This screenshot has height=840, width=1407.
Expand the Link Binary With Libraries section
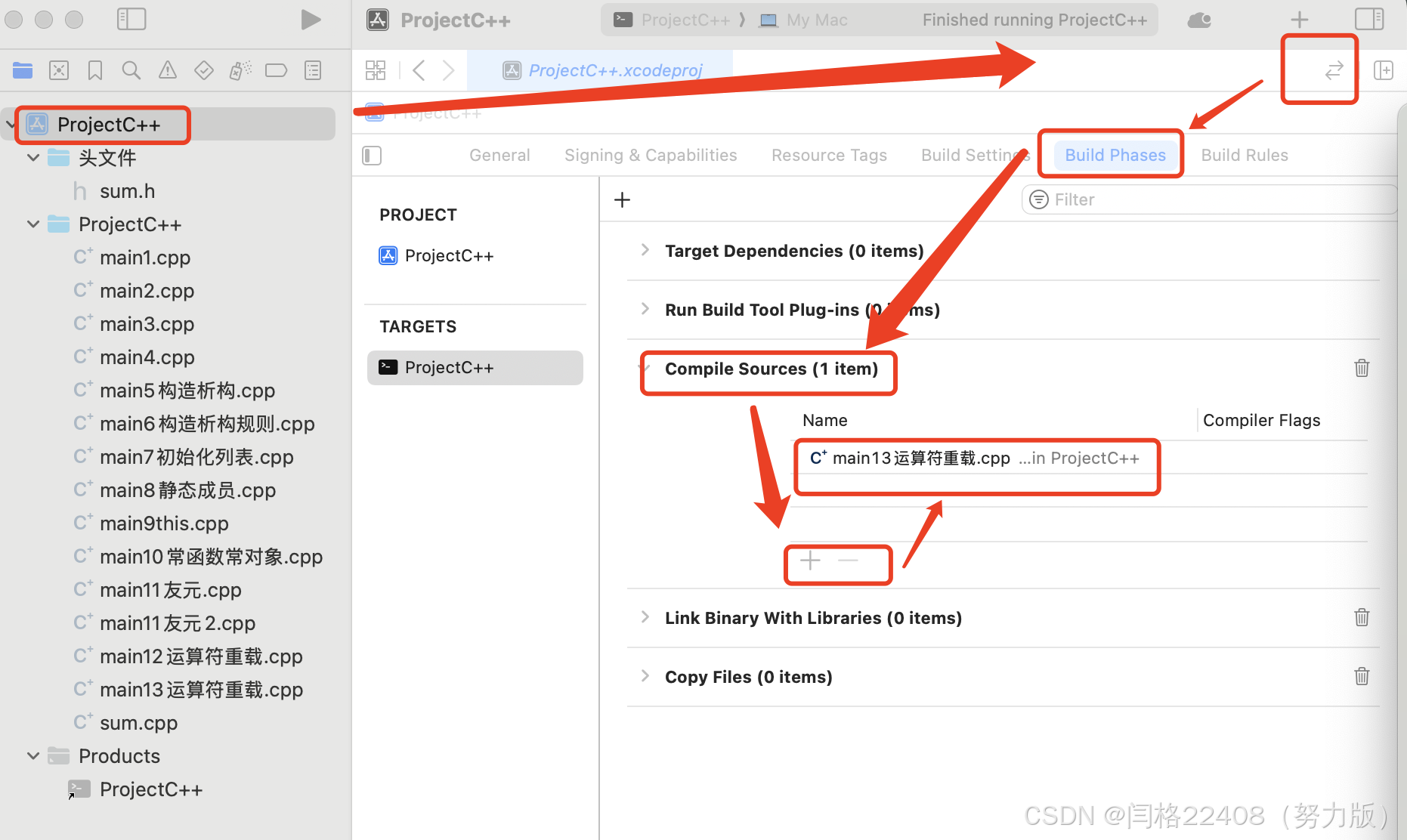(644, 618)
